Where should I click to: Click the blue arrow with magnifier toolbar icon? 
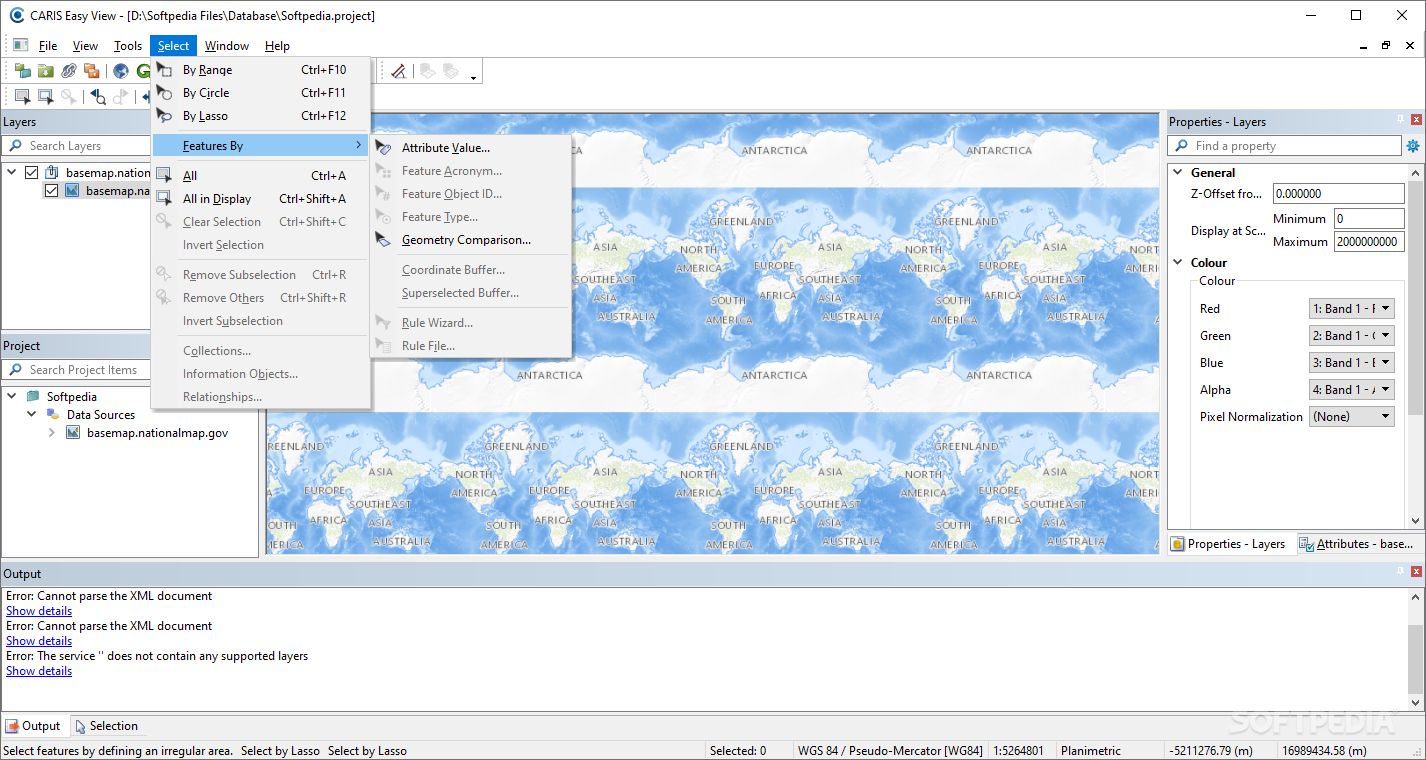click(98, 96)
